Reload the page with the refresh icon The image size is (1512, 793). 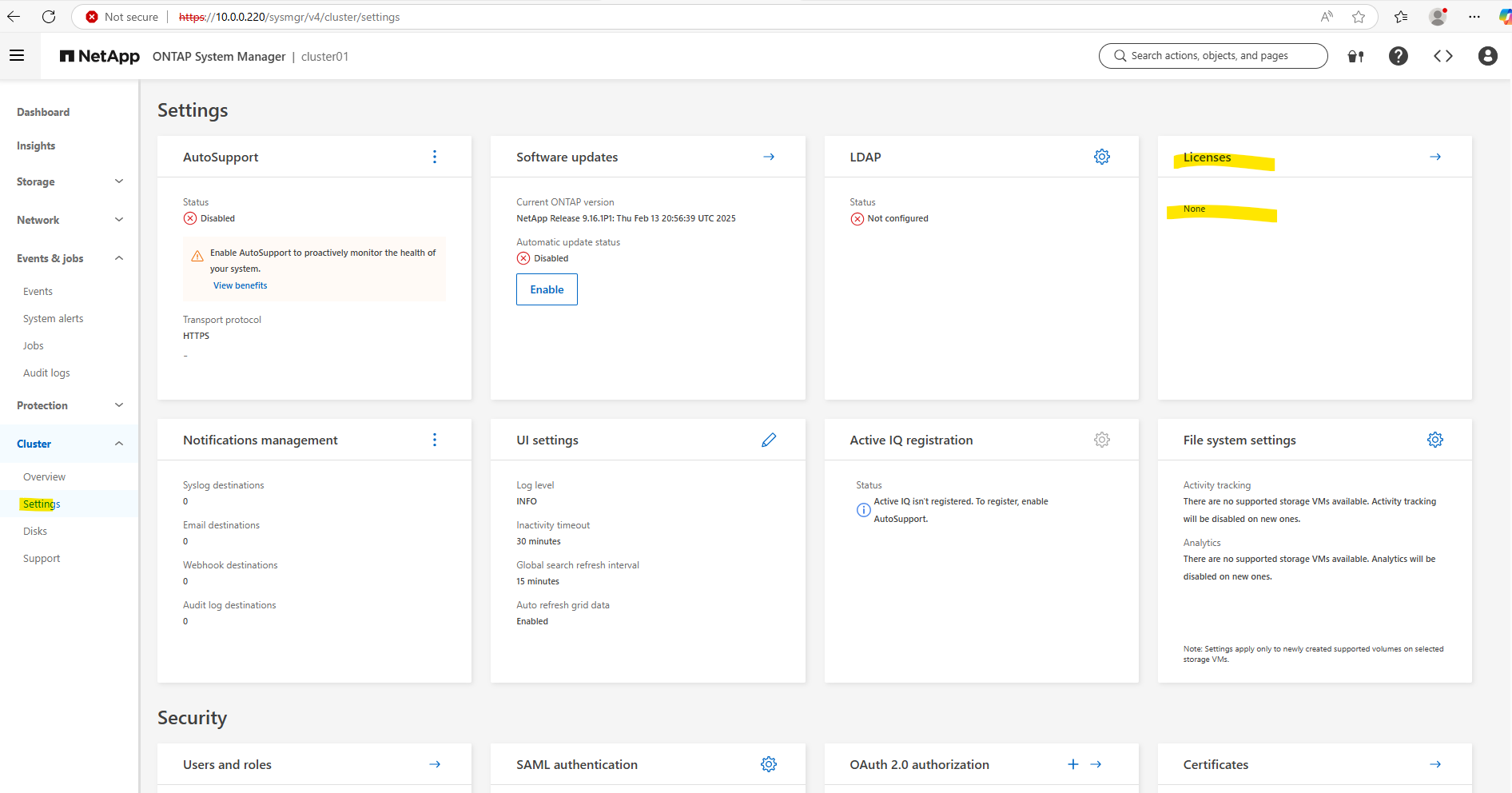49,17
